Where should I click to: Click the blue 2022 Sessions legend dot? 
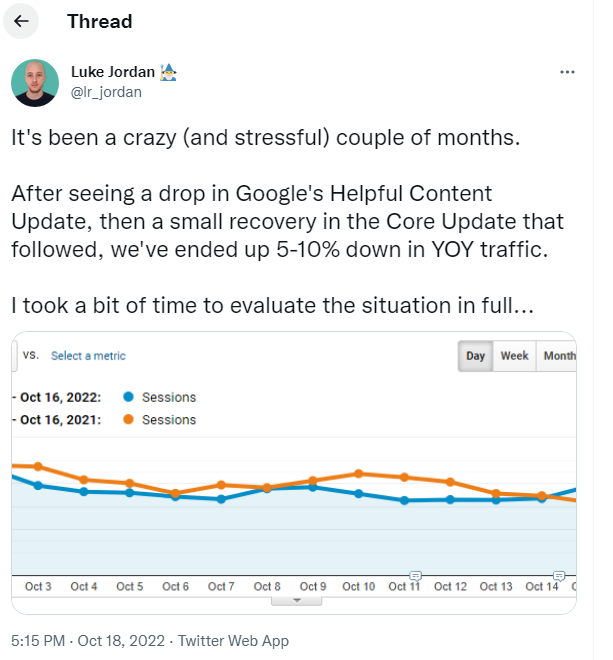[x=128, y=397]
